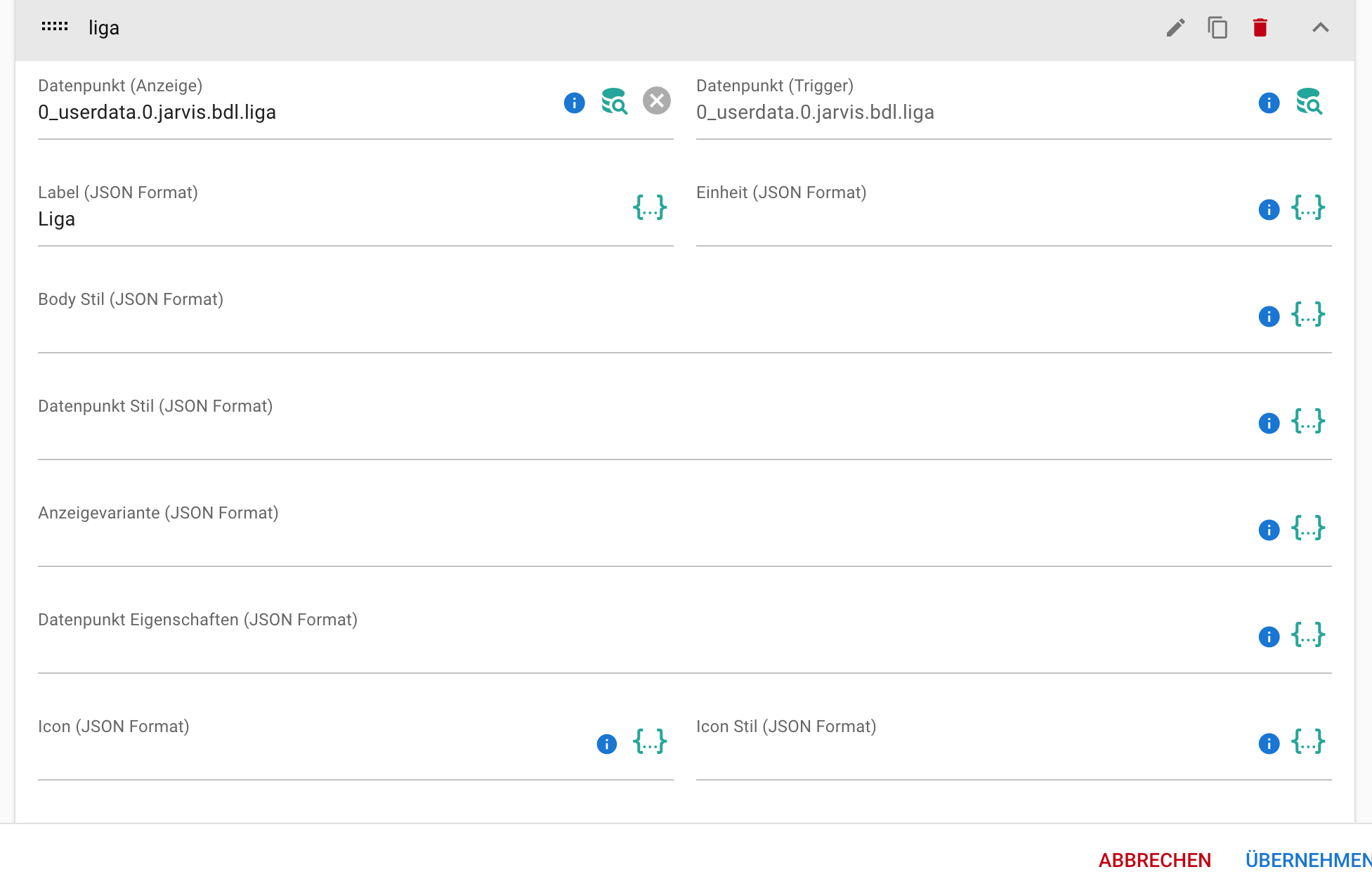The height and width of the screenshot is (893, 1372).
Task: Open JSON editor for Icon Stil
Action: point(1308,741)
